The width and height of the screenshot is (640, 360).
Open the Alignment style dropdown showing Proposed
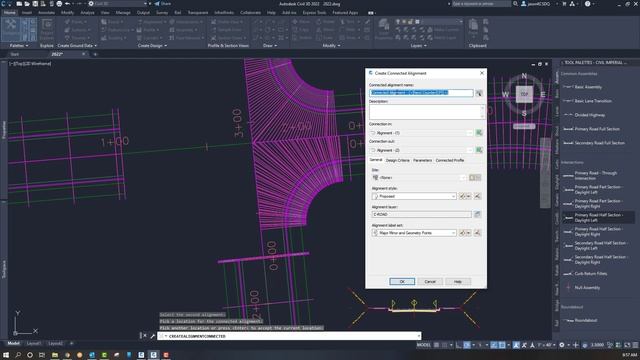[414, 196]
